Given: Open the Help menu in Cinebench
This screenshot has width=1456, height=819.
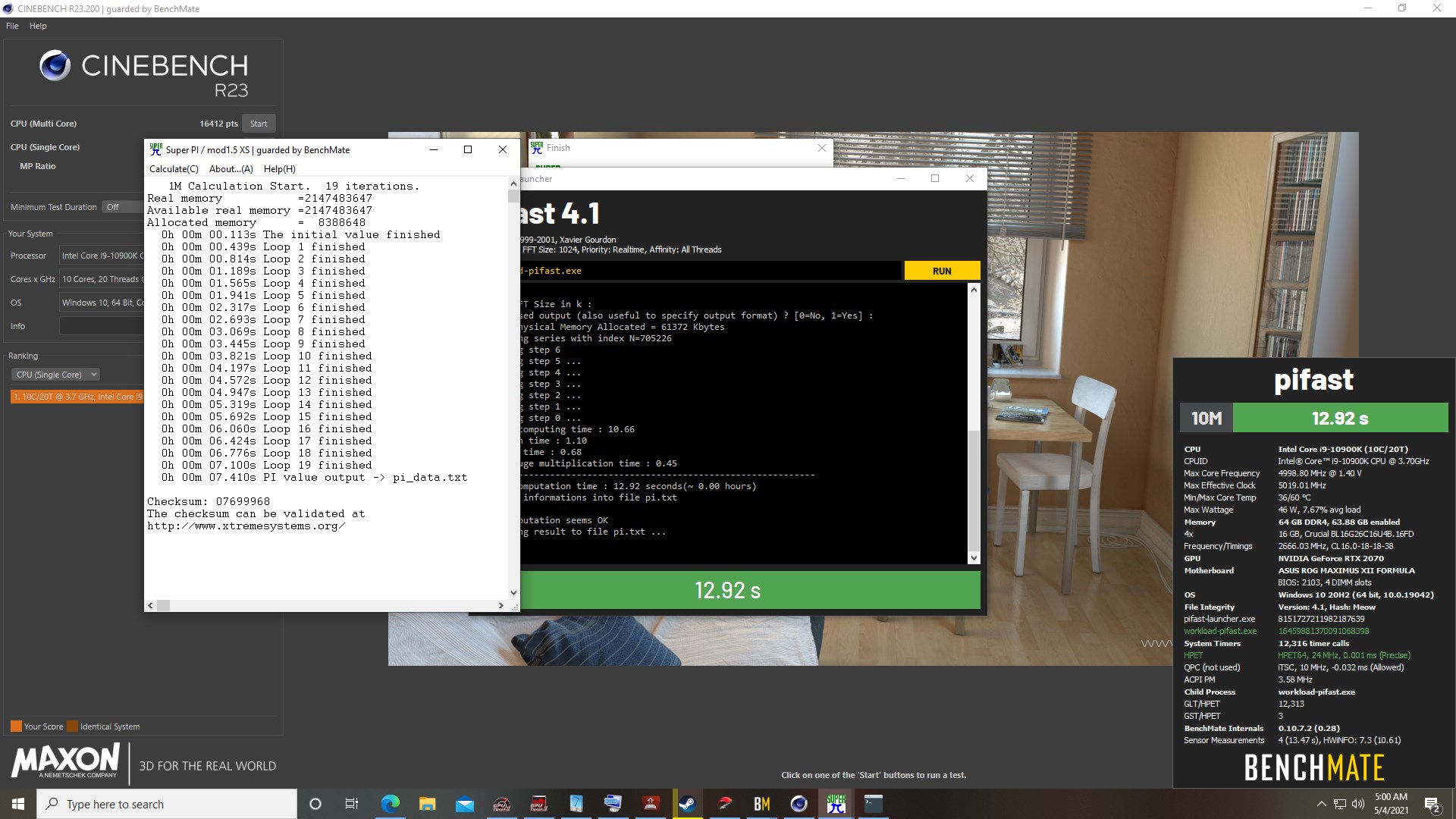Looking at the screenshot, I should click(x=38, y=26).
